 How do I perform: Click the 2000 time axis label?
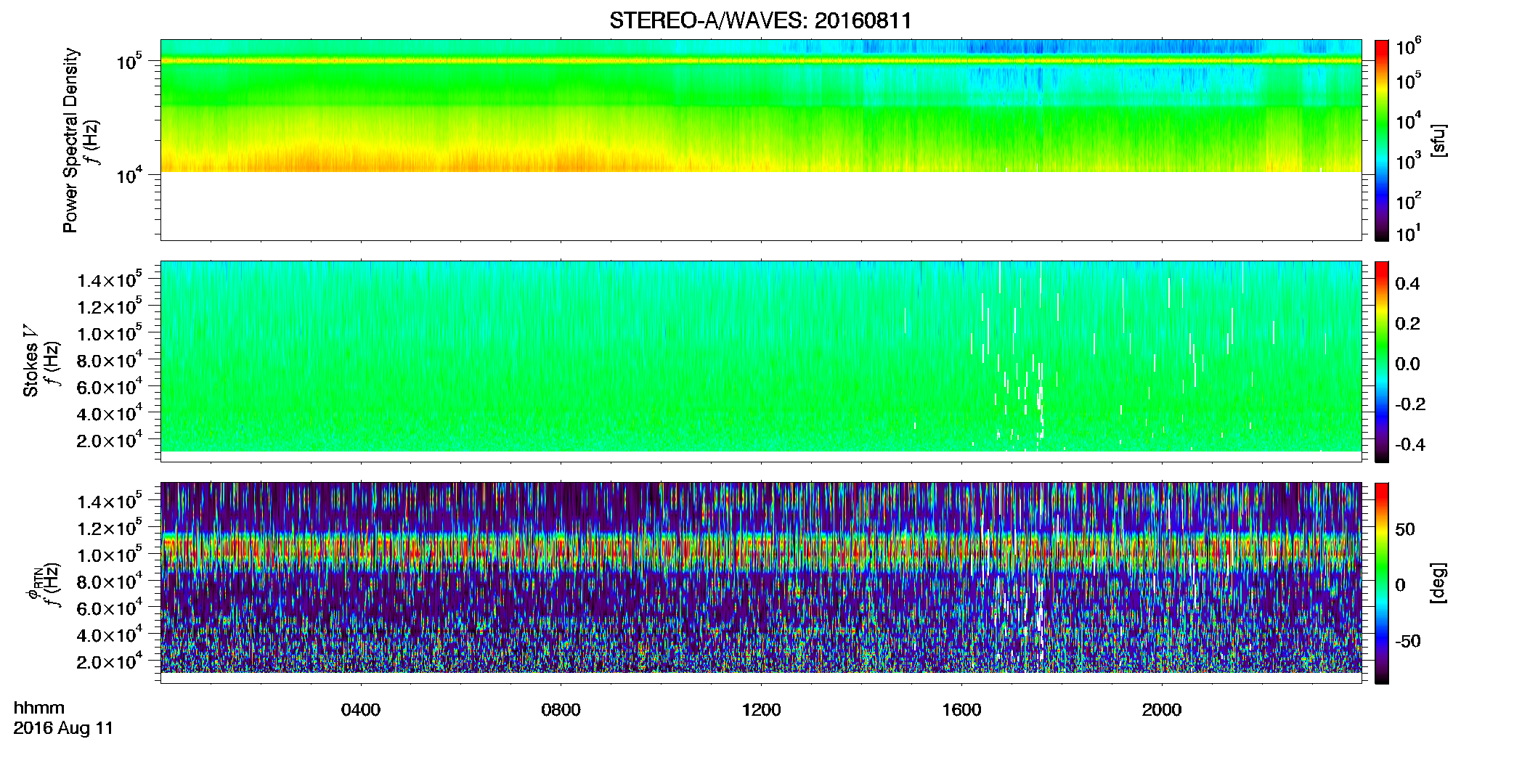[x=1162, y=710]
